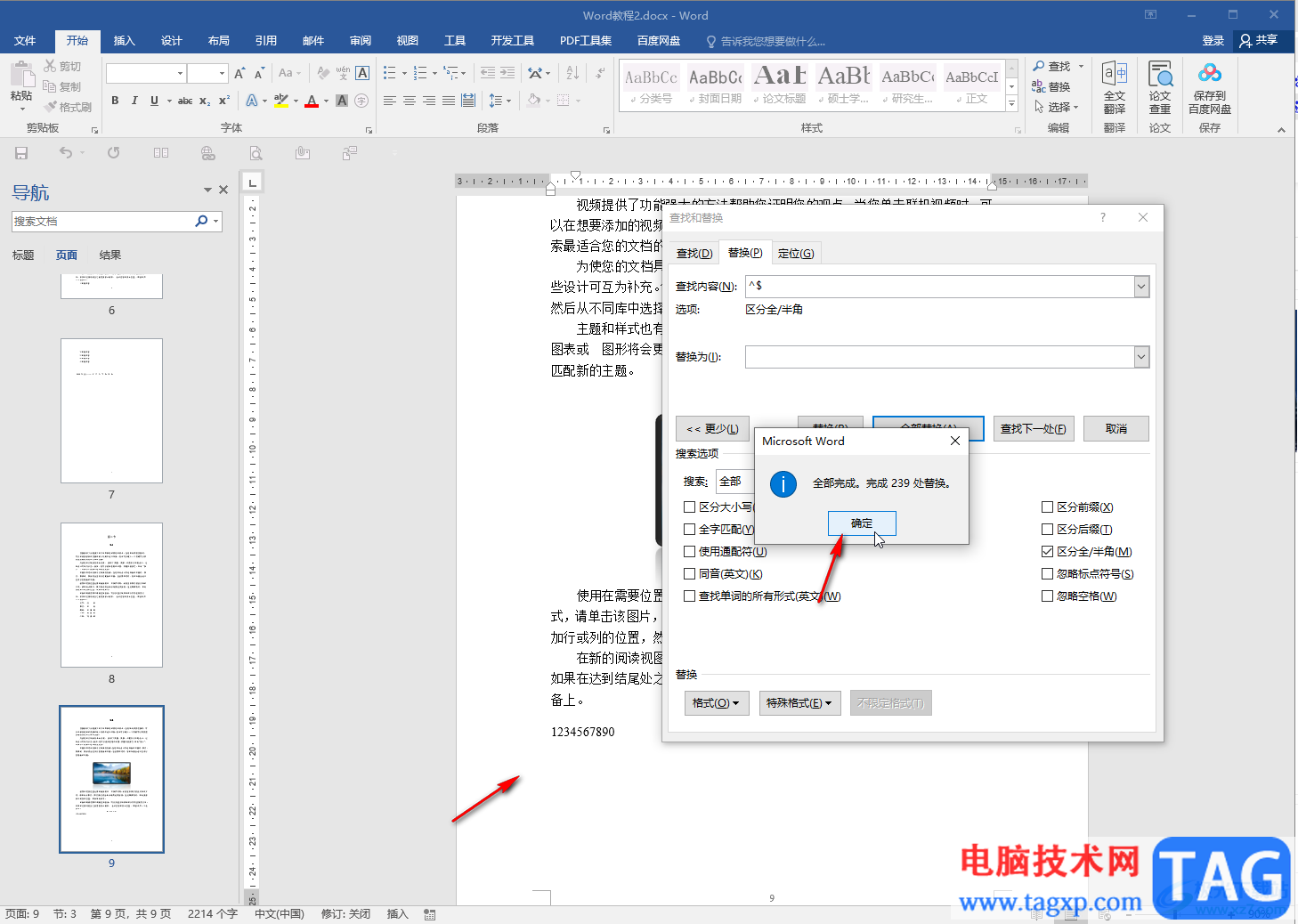This screenshot has height=924, width=1298.
Task: Click the bullet list icon
Action: tap(389, 73)
